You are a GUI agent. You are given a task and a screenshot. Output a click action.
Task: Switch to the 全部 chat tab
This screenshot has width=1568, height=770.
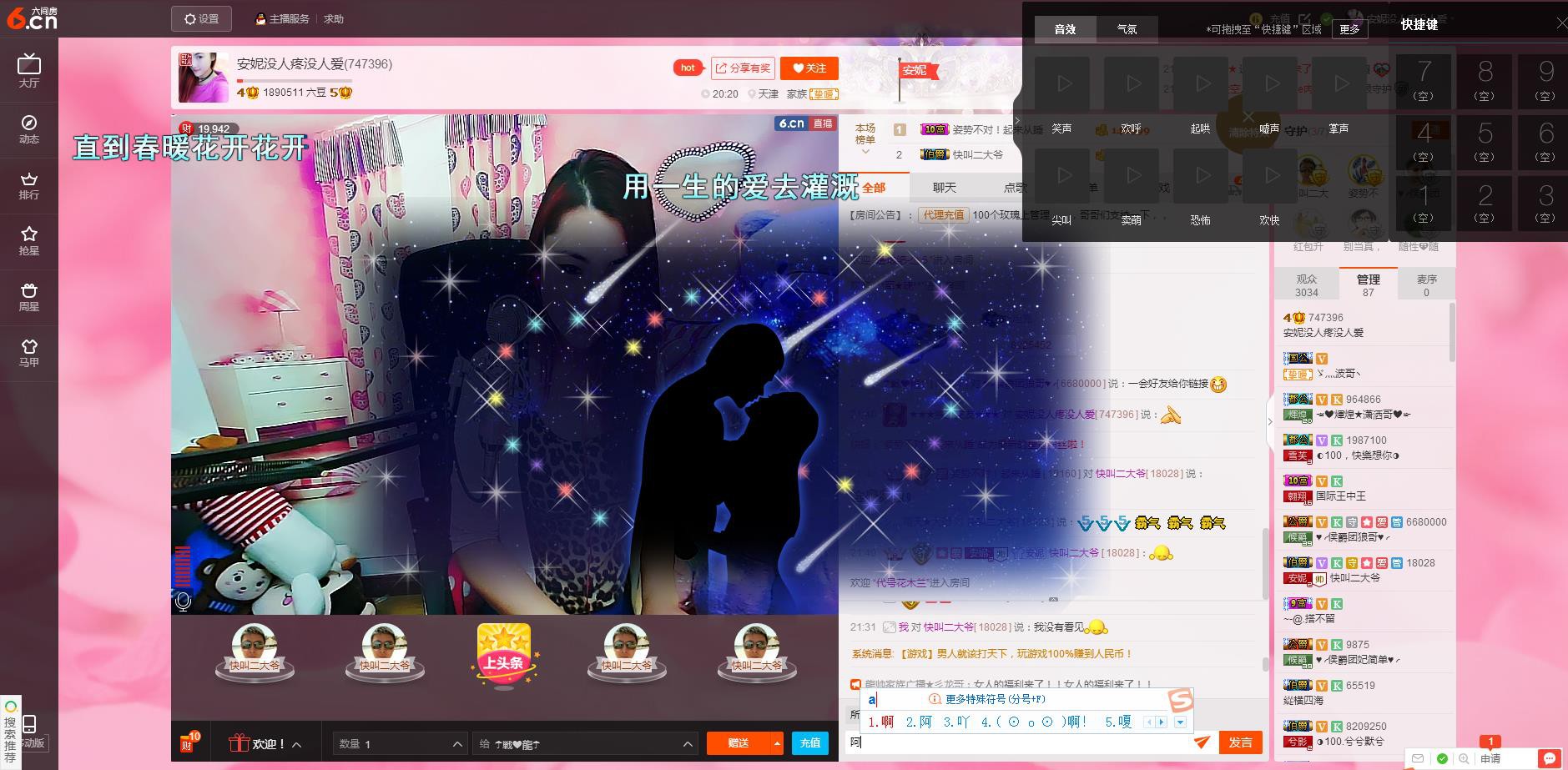[x=874, y=188]
